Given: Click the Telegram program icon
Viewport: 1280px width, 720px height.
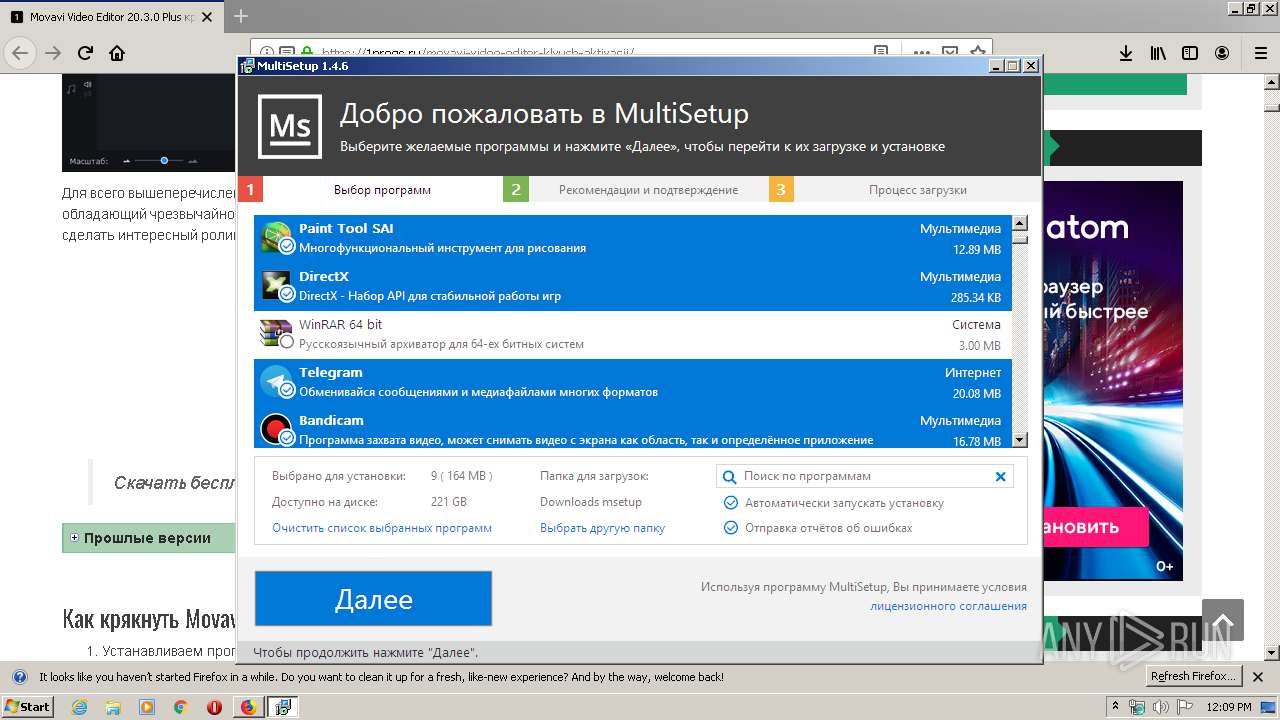Looking at the screenshot, I should [x=276, y=382].
